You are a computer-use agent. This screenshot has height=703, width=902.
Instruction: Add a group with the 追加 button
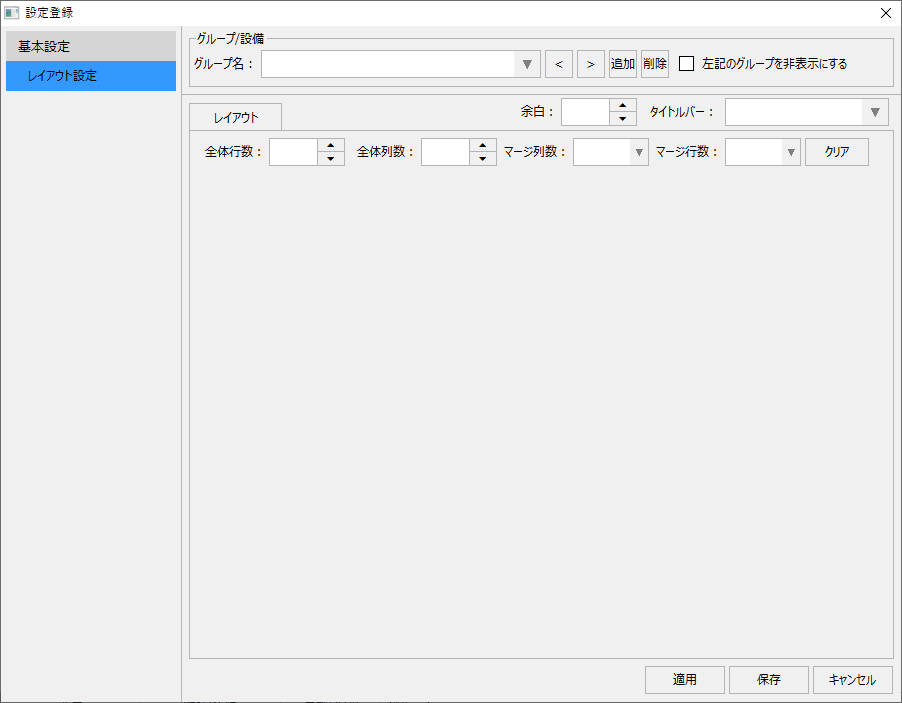tap(622, 63)
